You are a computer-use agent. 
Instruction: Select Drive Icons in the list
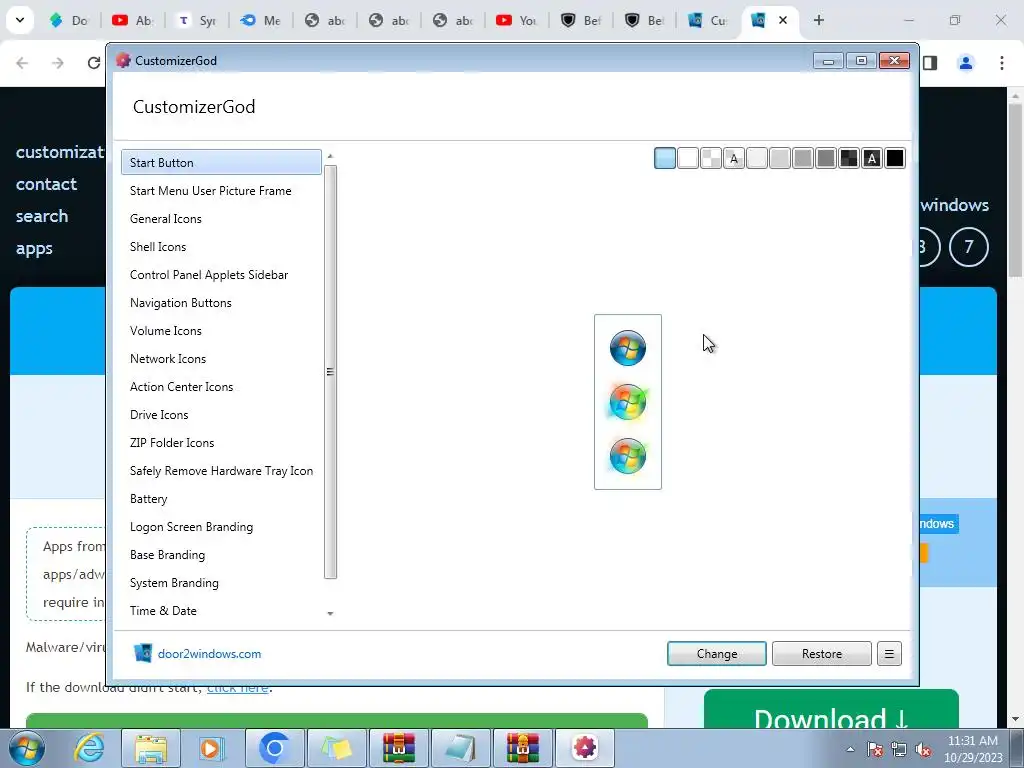click(221, 415)
